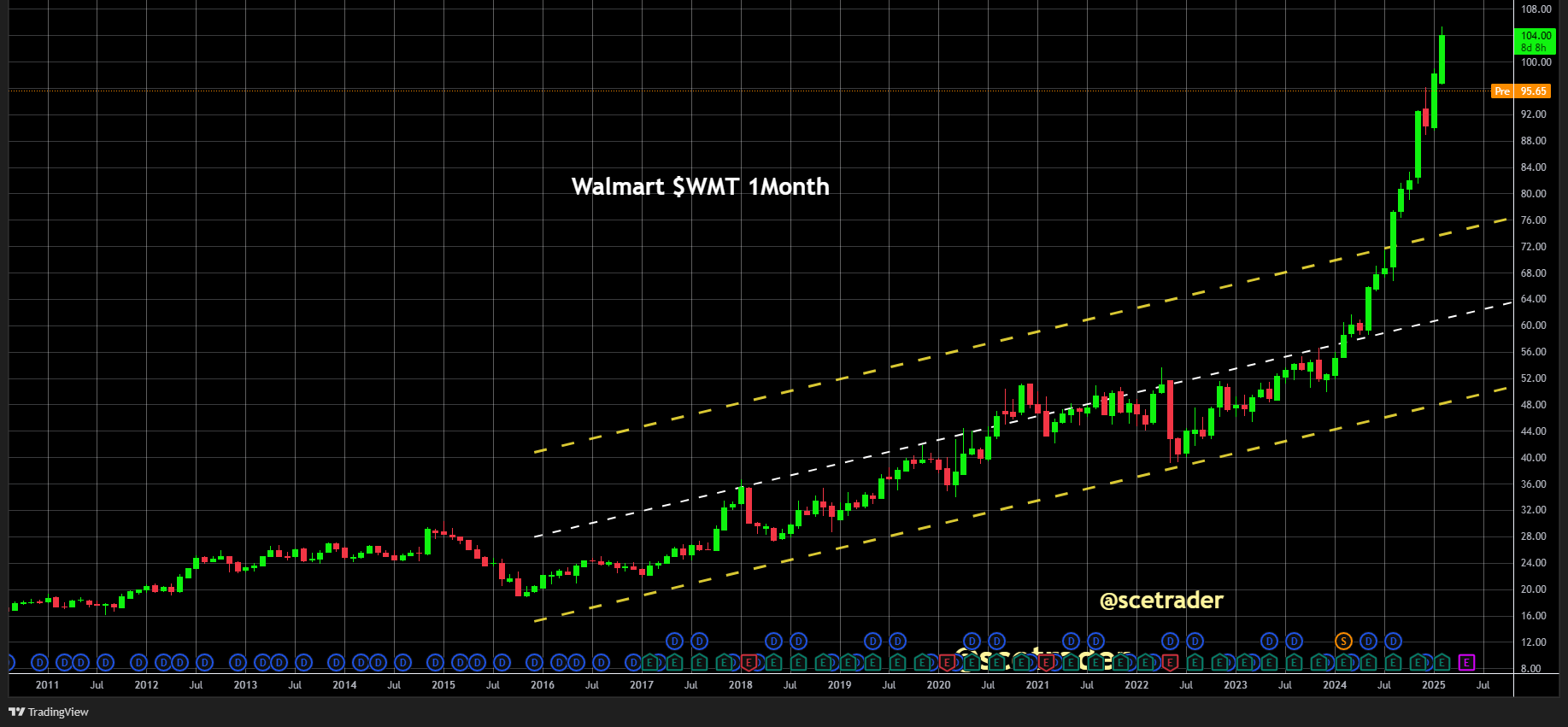Click the 2025 label on the time axis
The height and width of the screenshot is (727, 1568).
coord(1433,684)
